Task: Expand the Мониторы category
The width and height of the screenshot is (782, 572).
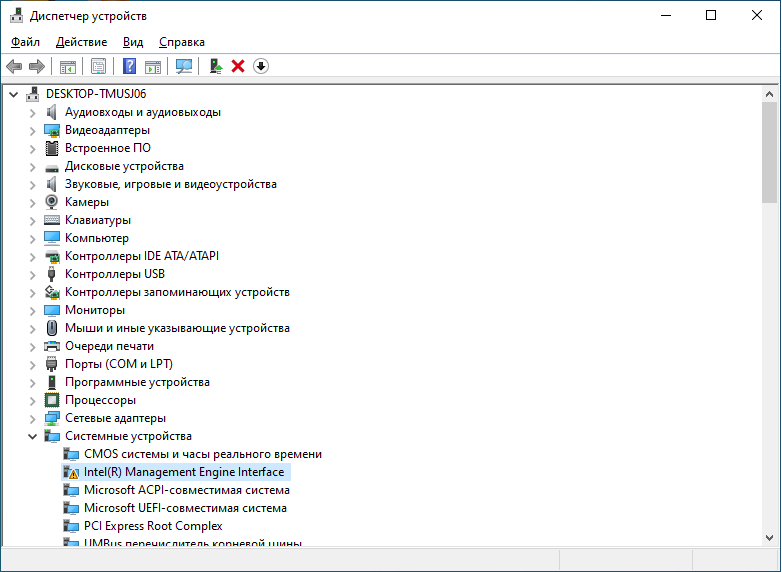Action: click(x=32, y=310)
